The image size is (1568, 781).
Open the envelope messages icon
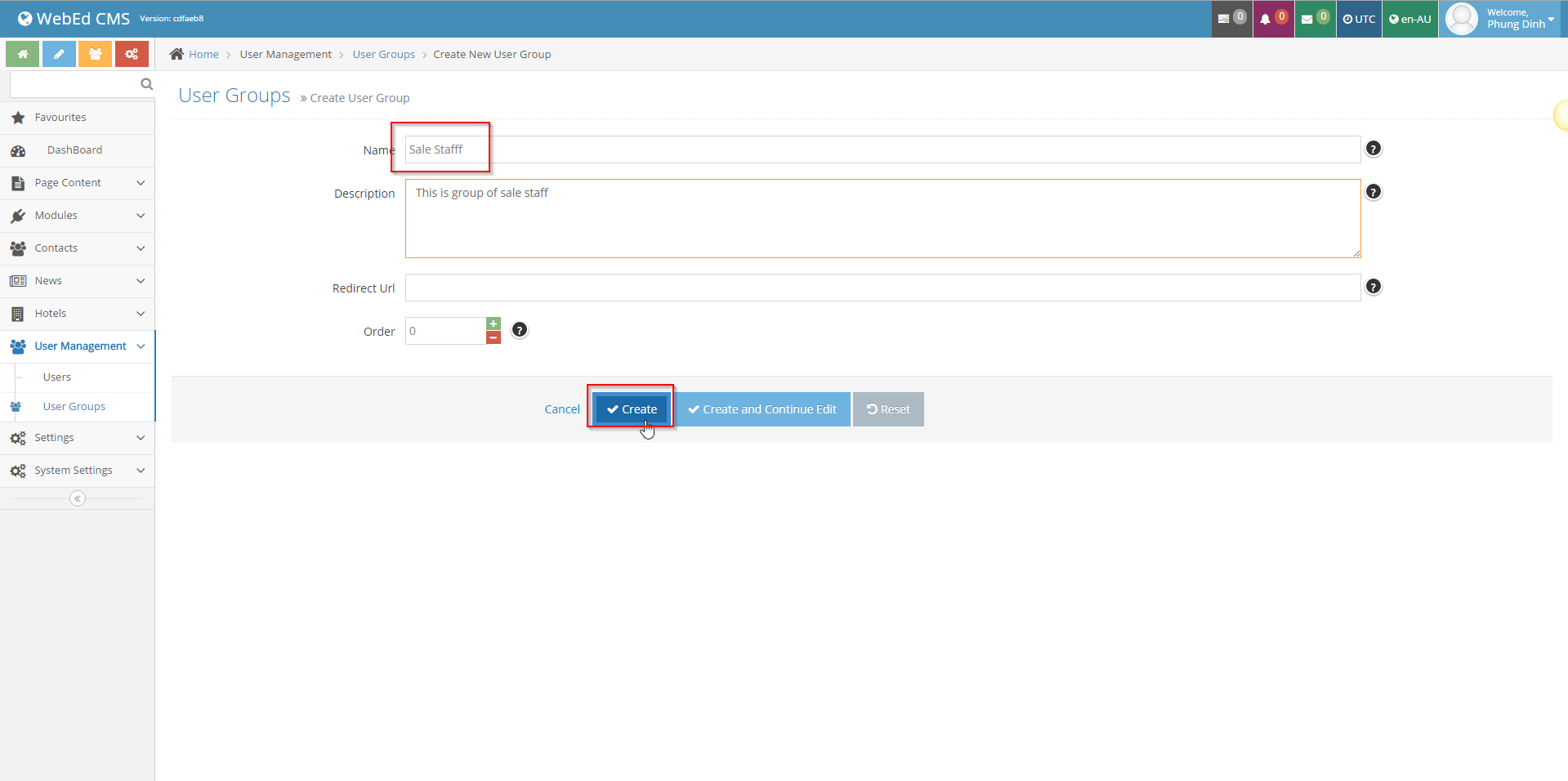pos(1307,19)
